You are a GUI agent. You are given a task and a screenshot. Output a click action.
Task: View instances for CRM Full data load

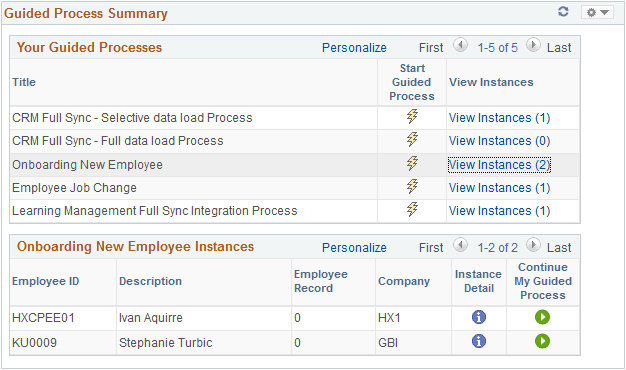tap(499, 141)
